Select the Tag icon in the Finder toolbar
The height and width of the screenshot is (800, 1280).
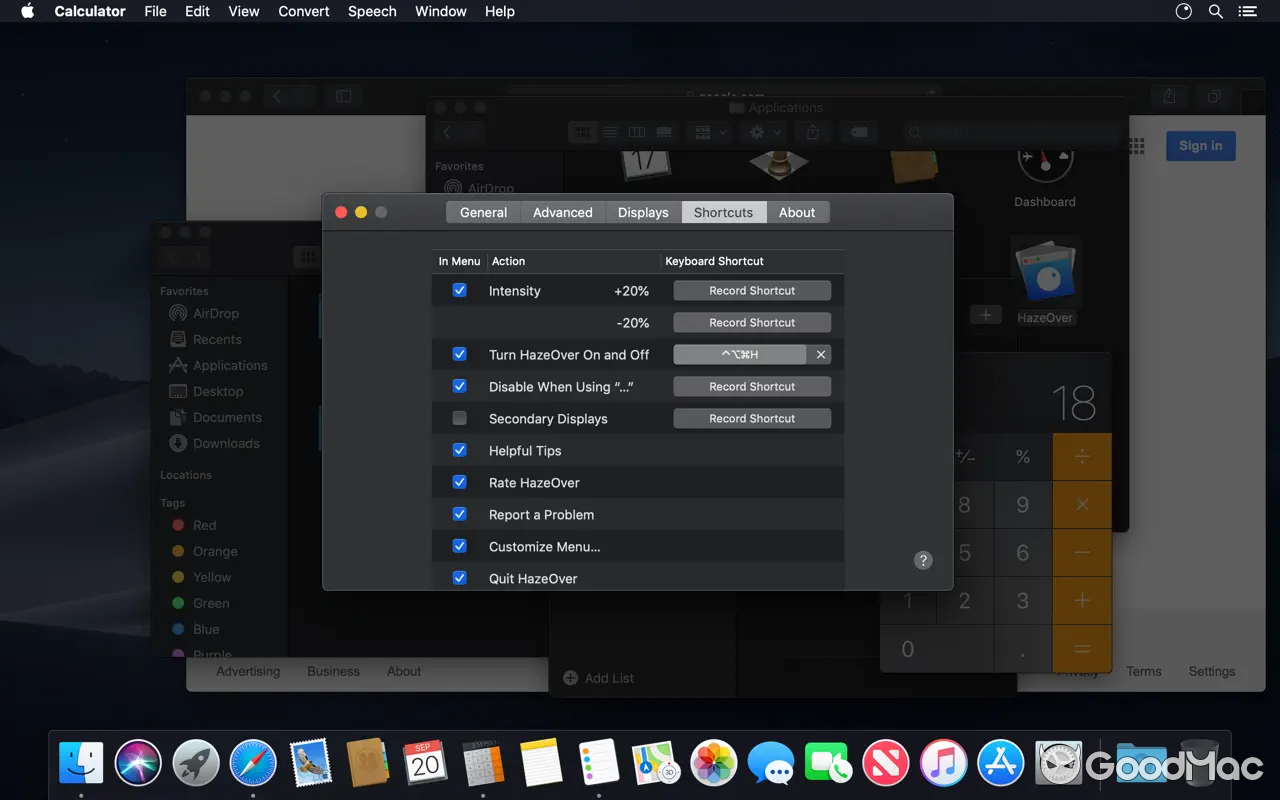coord(858,131)
